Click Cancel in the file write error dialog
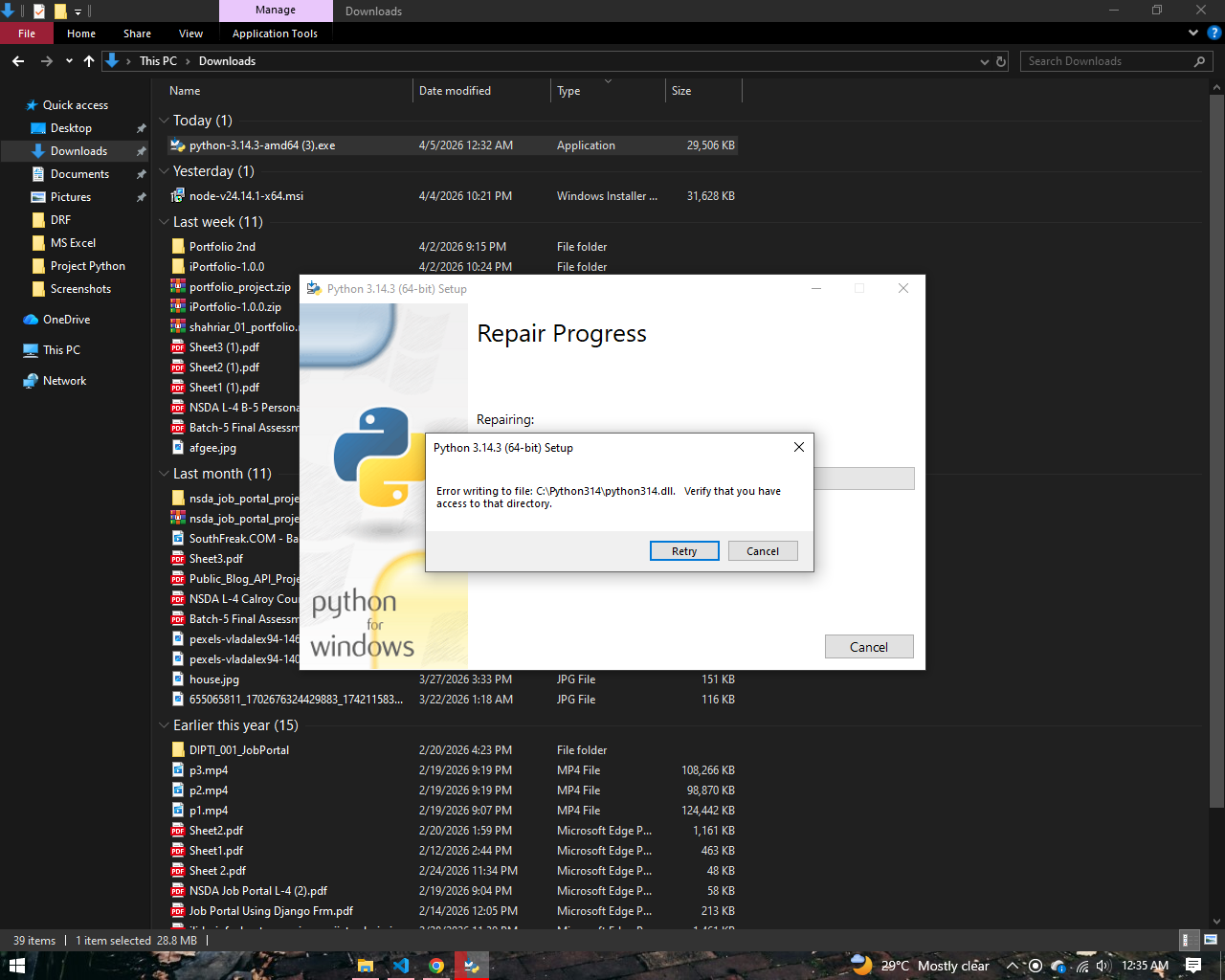Image resolution: width=1225 pixels, height=980 pixels. 763,551
